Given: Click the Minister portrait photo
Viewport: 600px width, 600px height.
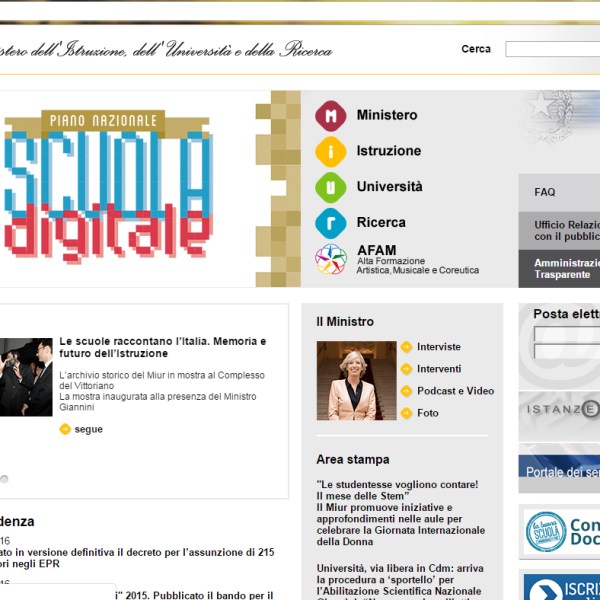Looking at the screenshot, I should [x=356, y=380].
